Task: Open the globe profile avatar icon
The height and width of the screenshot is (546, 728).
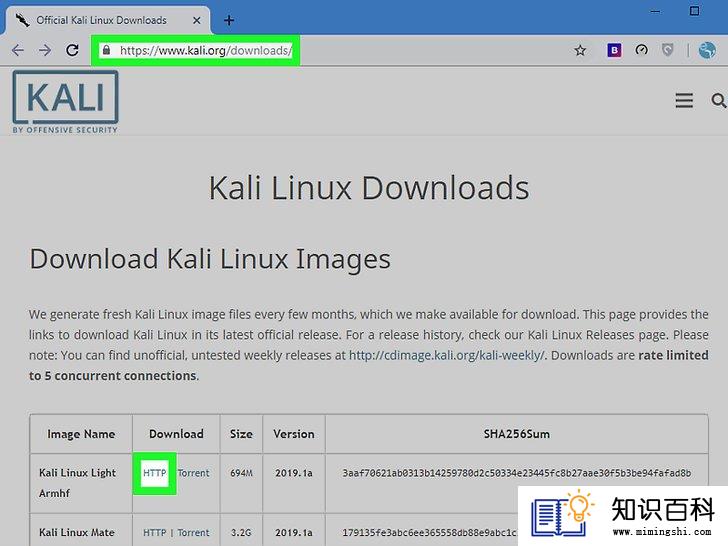Action: pos(707,50)
